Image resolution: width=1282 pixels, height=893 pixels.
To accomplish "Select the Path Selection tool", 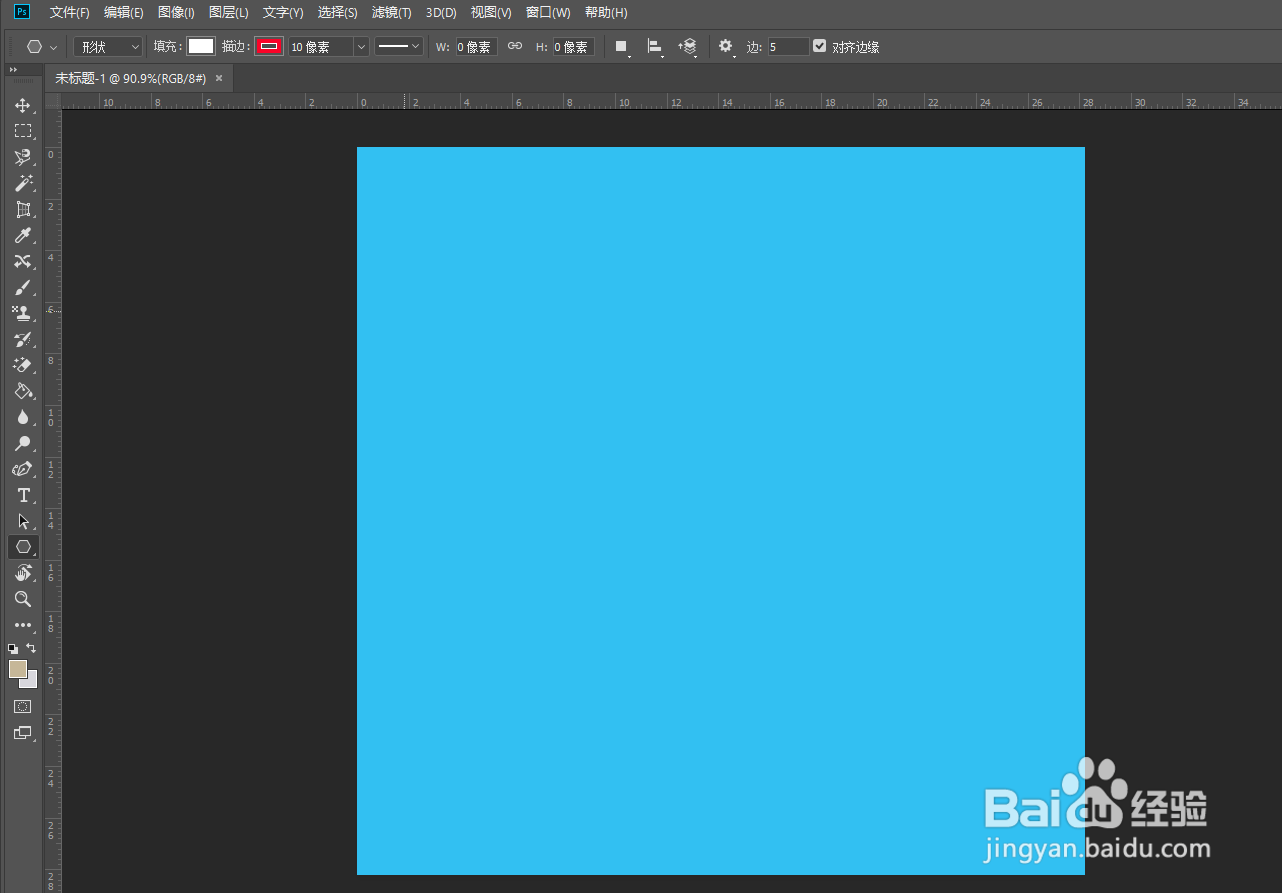I will click(22, 521).
